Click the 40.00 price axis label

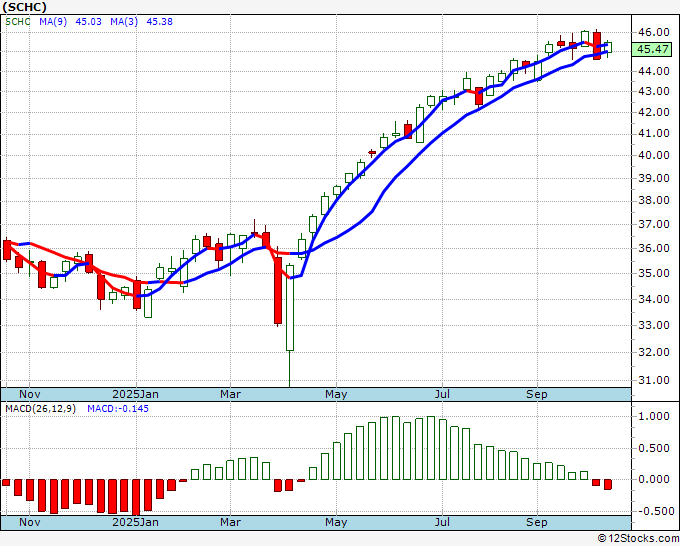click(x=654, y=155)
